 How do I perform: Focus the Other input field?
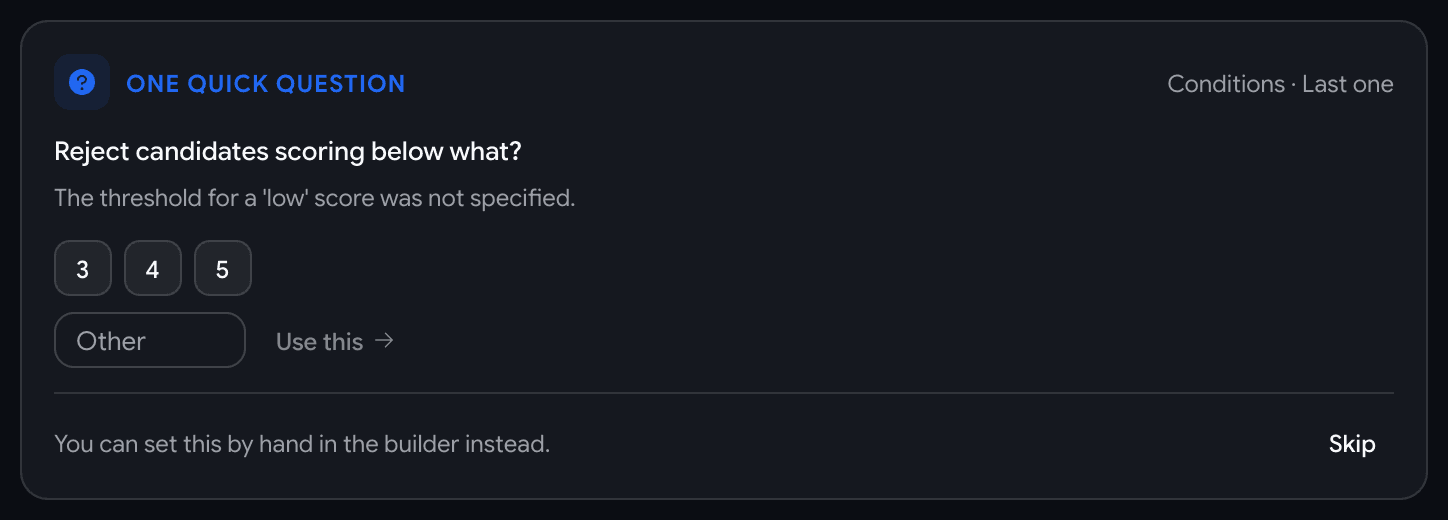(x=150, y=340)
